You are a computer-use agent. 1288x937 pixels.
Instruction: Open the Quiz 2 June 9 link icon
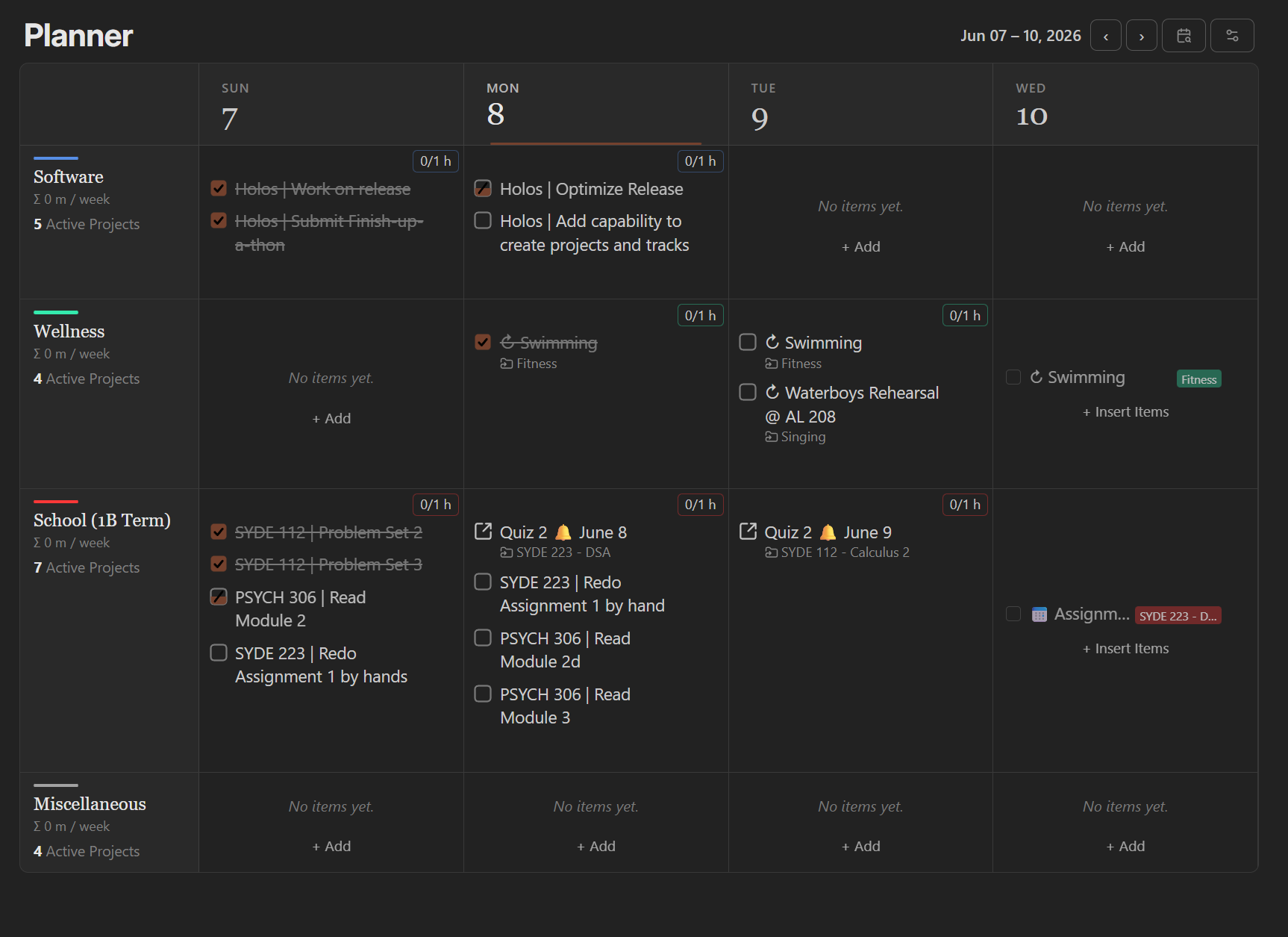[x=748, y=532]
